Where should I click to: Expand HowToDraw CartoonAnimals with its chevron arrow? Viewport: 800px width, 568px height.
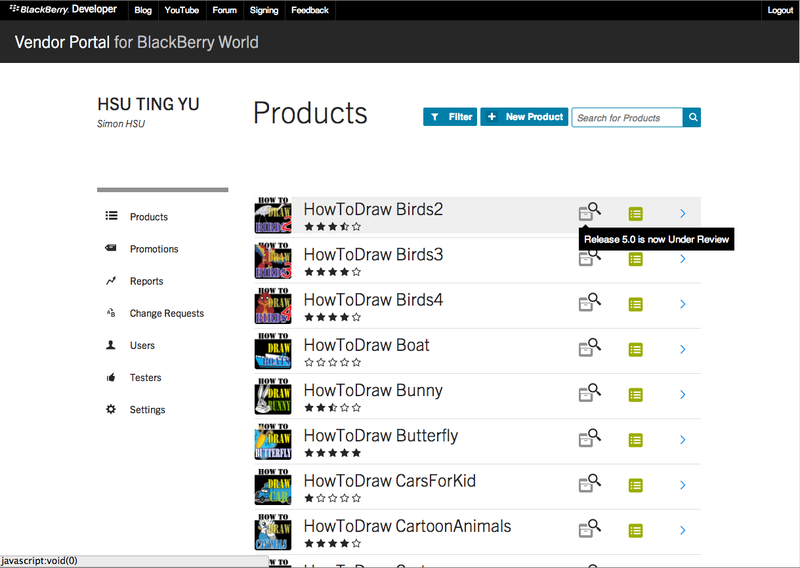pos(683,530)
